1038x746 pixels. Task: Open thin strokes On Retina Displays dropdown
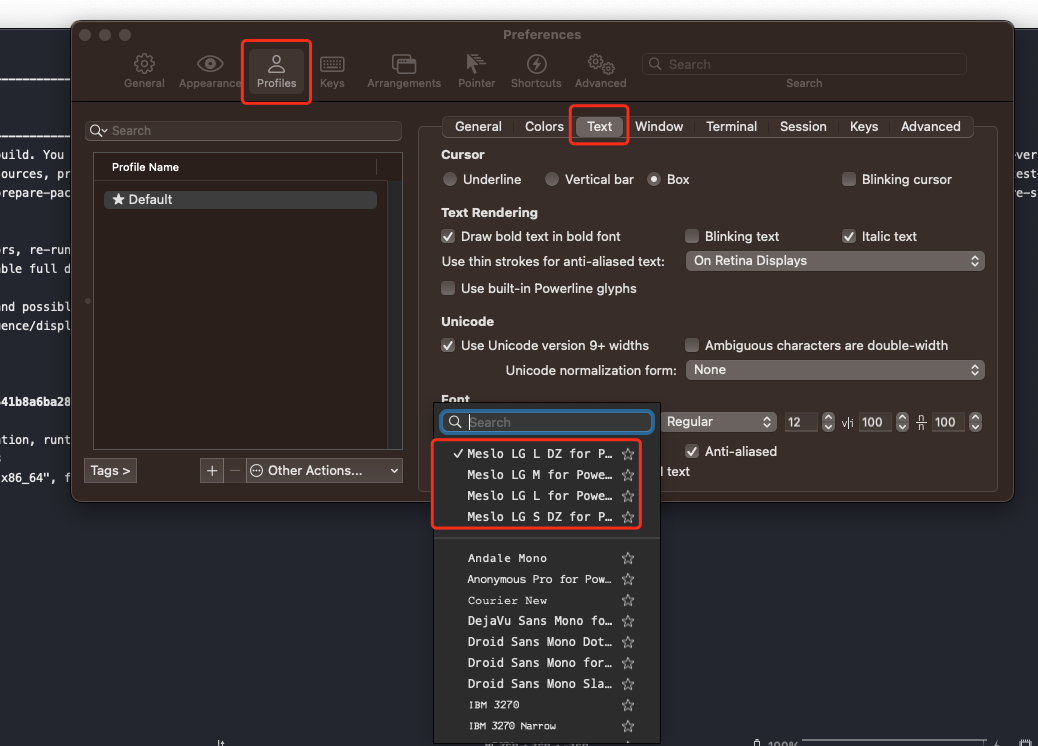click(835, 261)
